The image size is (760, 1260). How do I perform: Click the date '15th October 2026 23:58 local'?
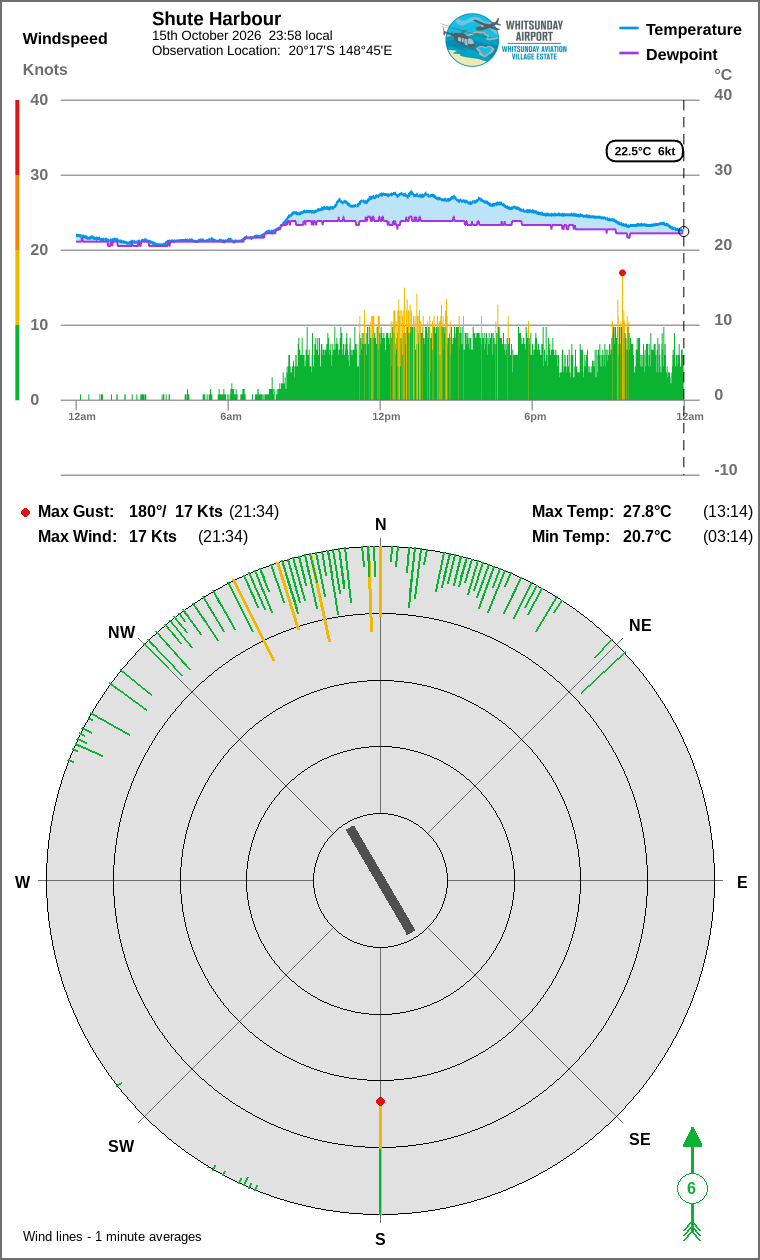coord(242,35)
